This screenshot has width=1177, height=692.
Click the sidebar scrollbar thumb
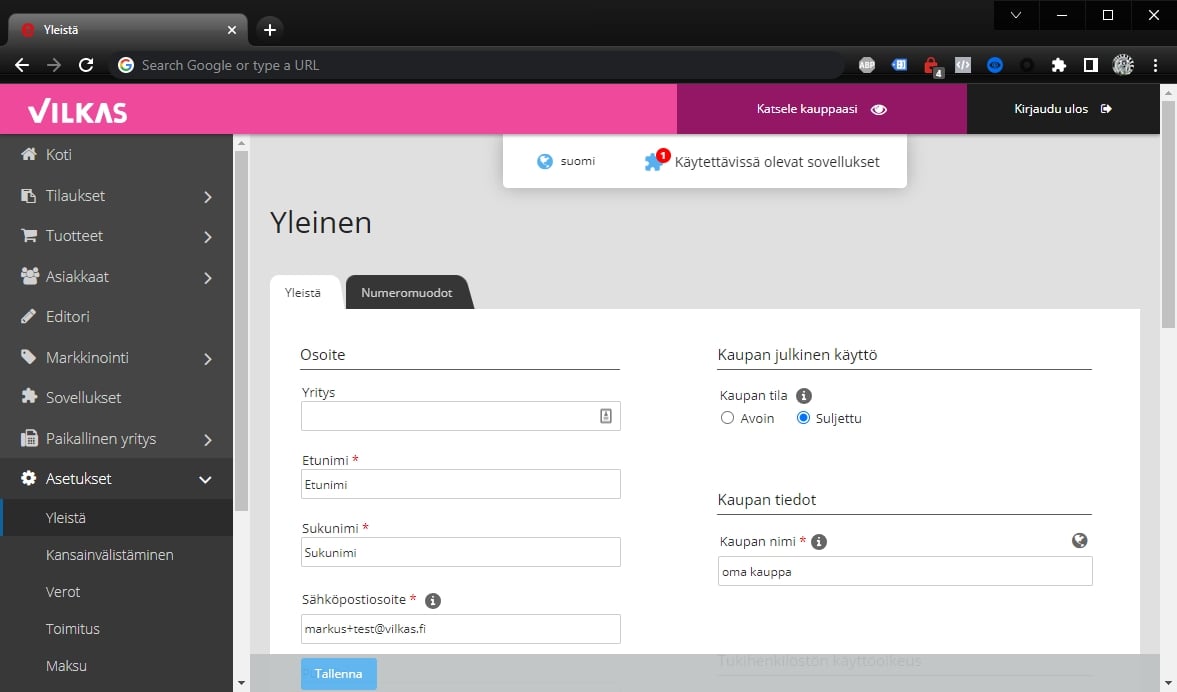[241, 330]
